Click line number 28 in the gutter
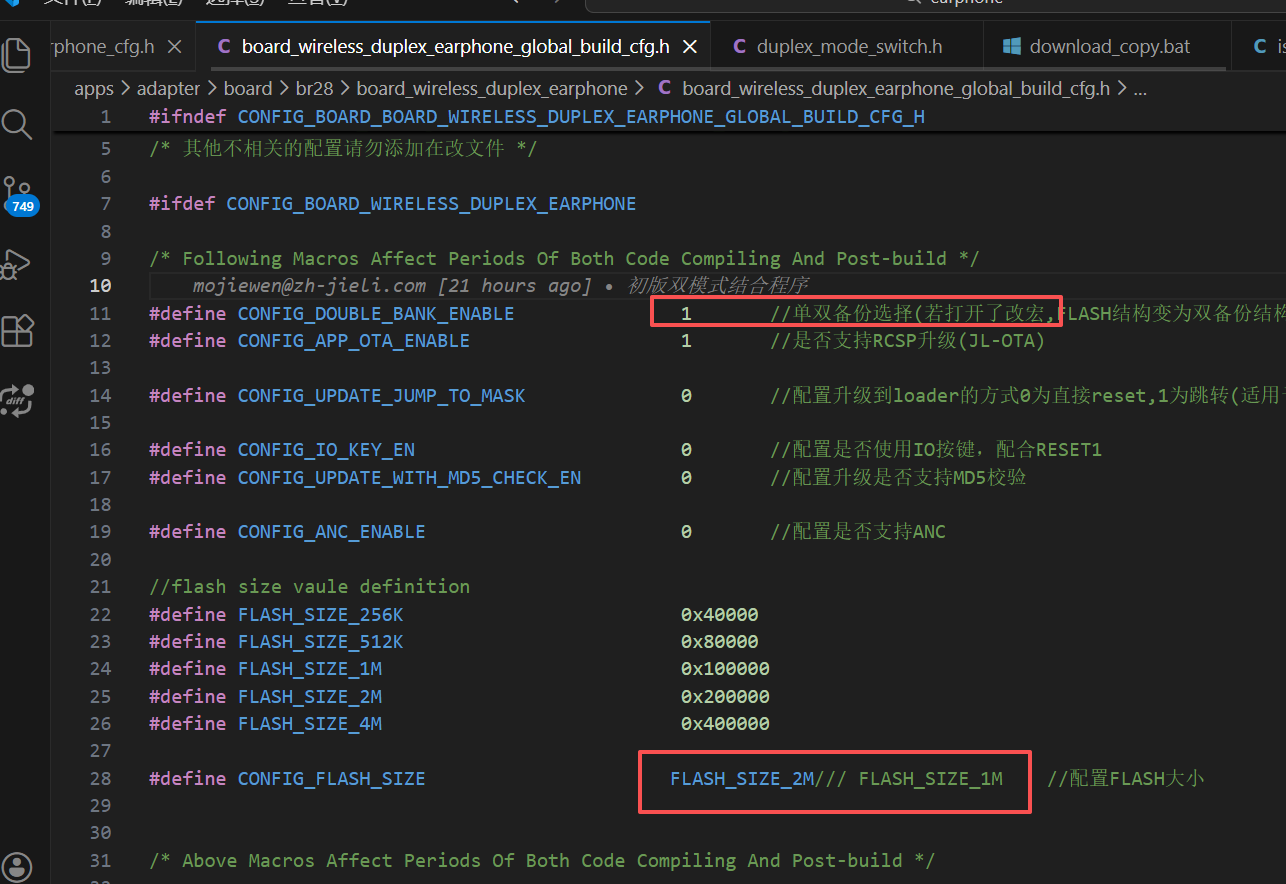 [101, 778]
